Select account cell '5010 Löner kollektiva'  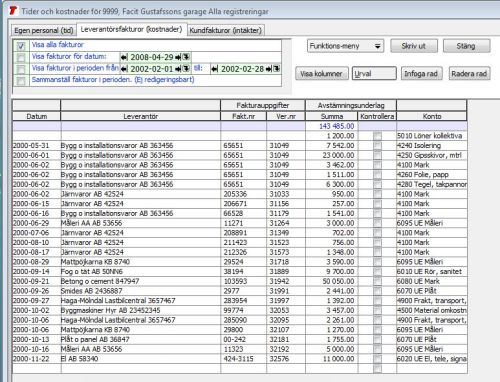coord(432,136)
